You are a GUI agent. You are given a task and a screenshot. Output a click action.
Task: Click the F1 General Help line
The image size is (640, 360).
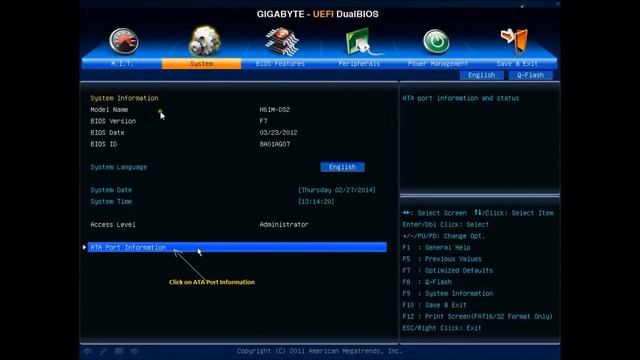pyautogui.click(x=436, y=247)
